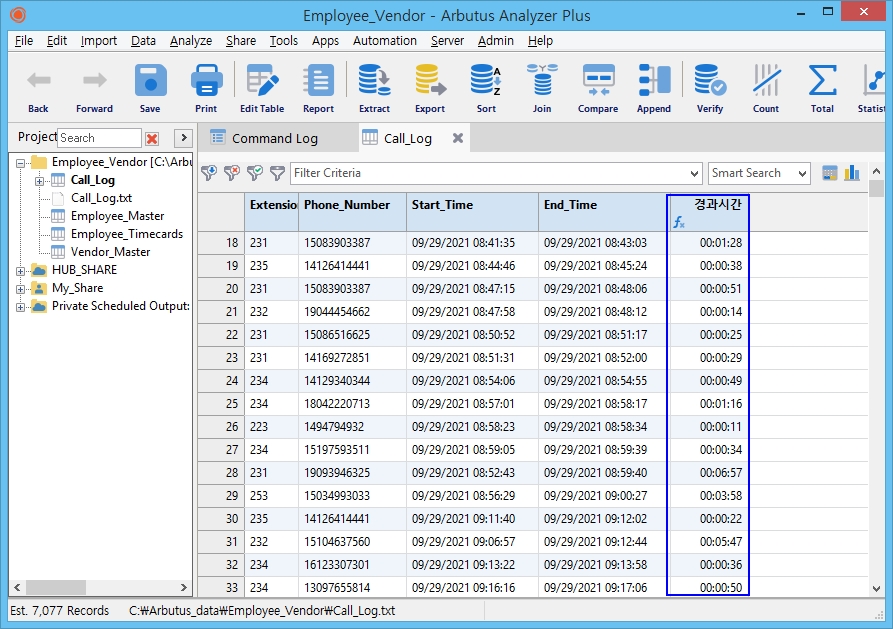This screenshot has width=893, height=629.
Task: Open the File menu
Action: (24, 41)
